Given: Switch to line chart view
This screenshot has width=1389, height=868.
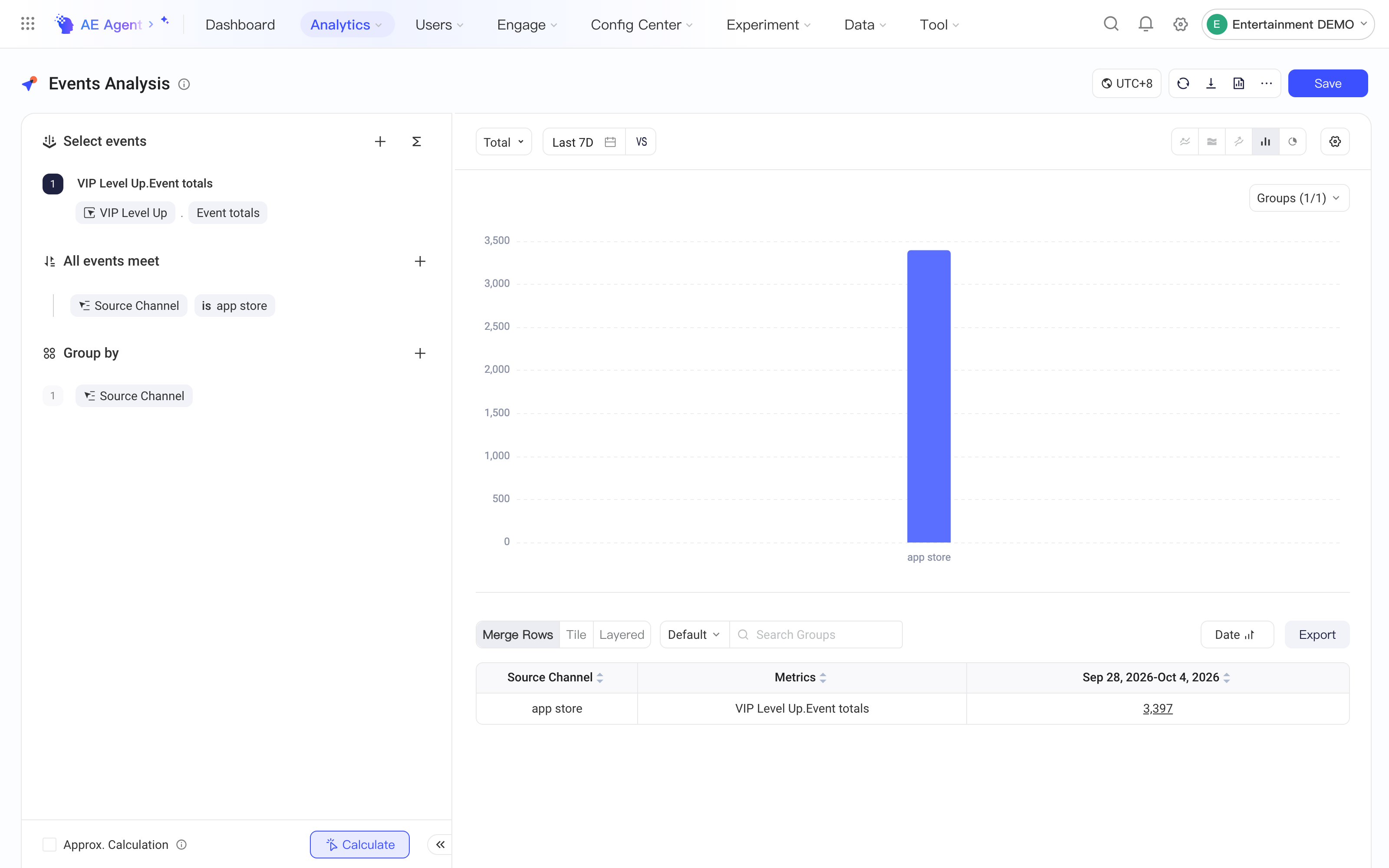Looking at the screenshot, I should coord(1185,142).
